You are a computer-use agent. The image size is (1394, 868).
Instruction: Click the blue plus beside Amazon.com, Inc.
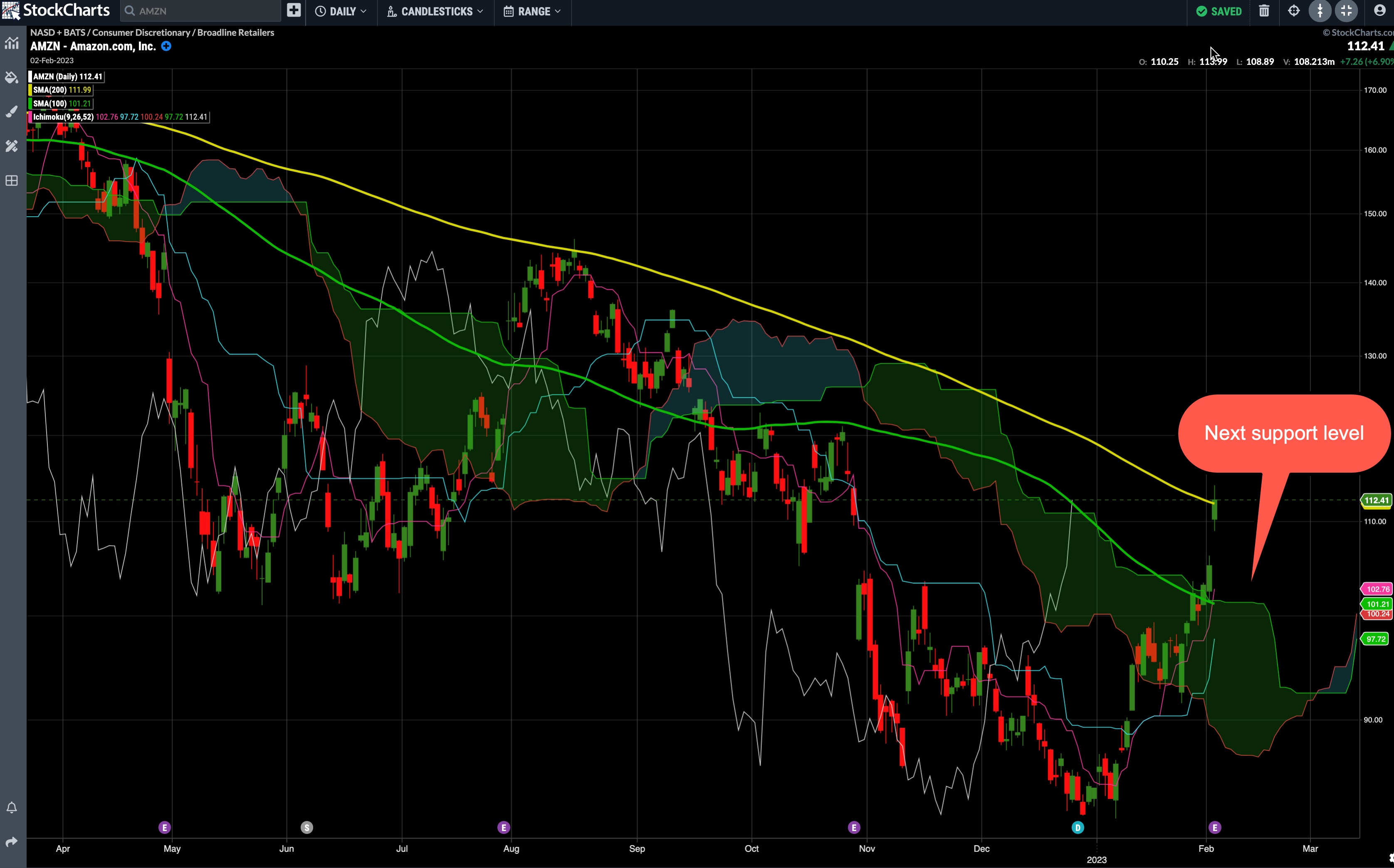tap(166, 47)
